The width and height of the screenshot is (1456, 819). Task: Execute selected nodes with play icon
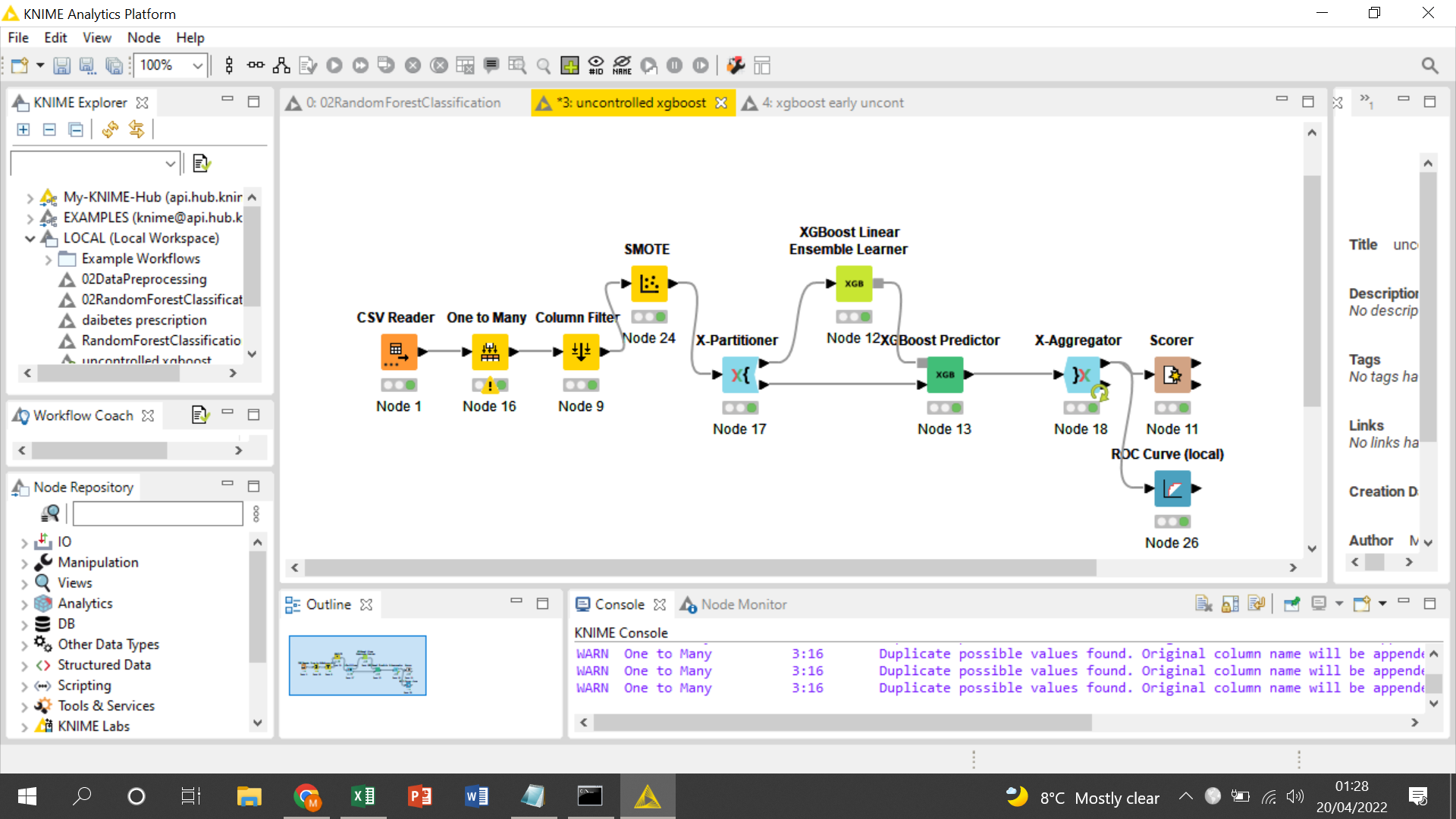point(334,66)
